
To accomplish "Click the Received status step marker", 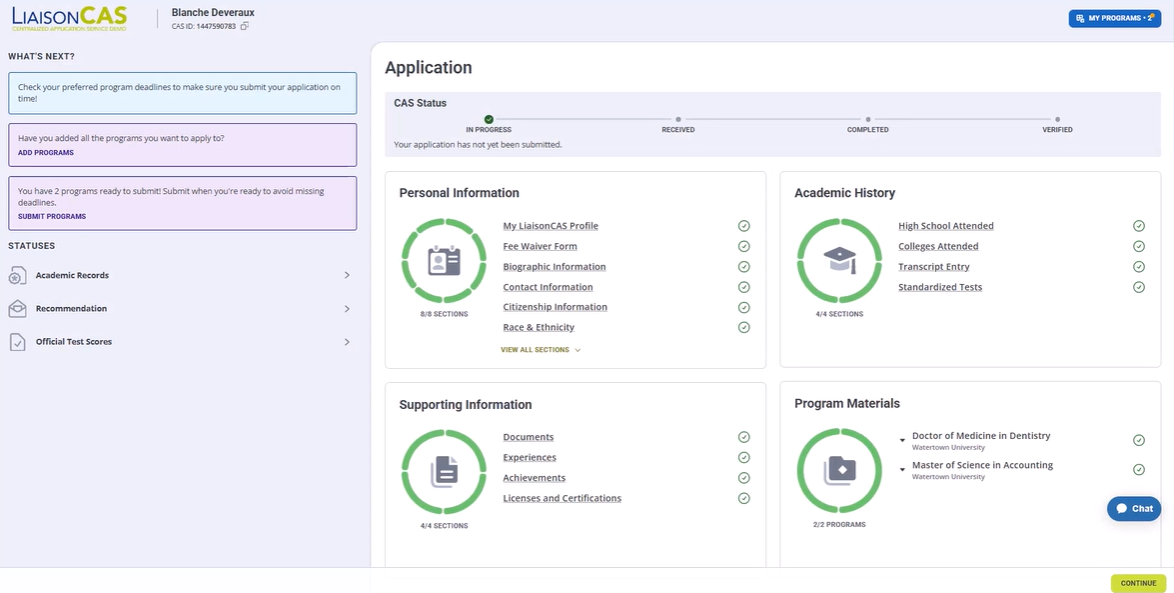I will [678, 119].
